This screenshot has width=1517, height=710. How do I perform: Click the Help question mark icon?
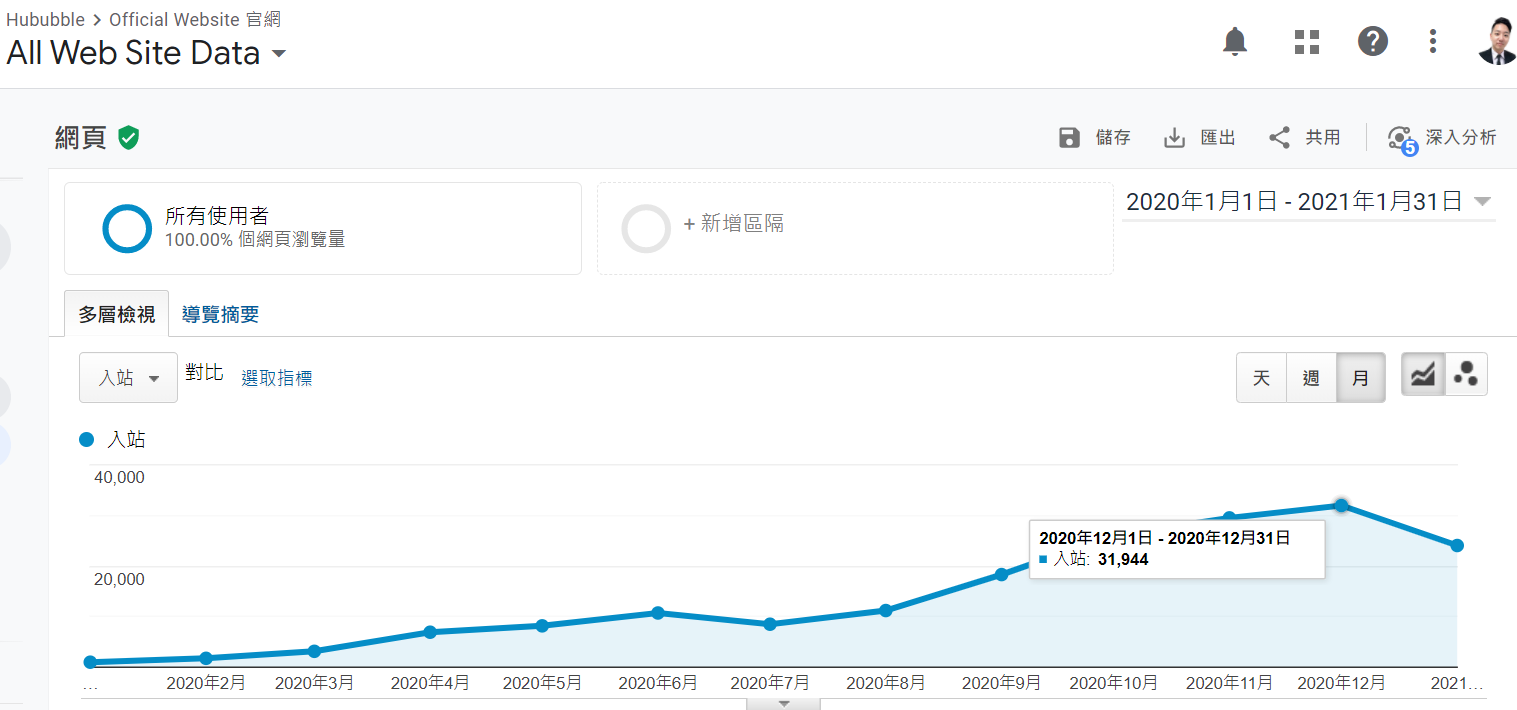(x=1372, y=41)
